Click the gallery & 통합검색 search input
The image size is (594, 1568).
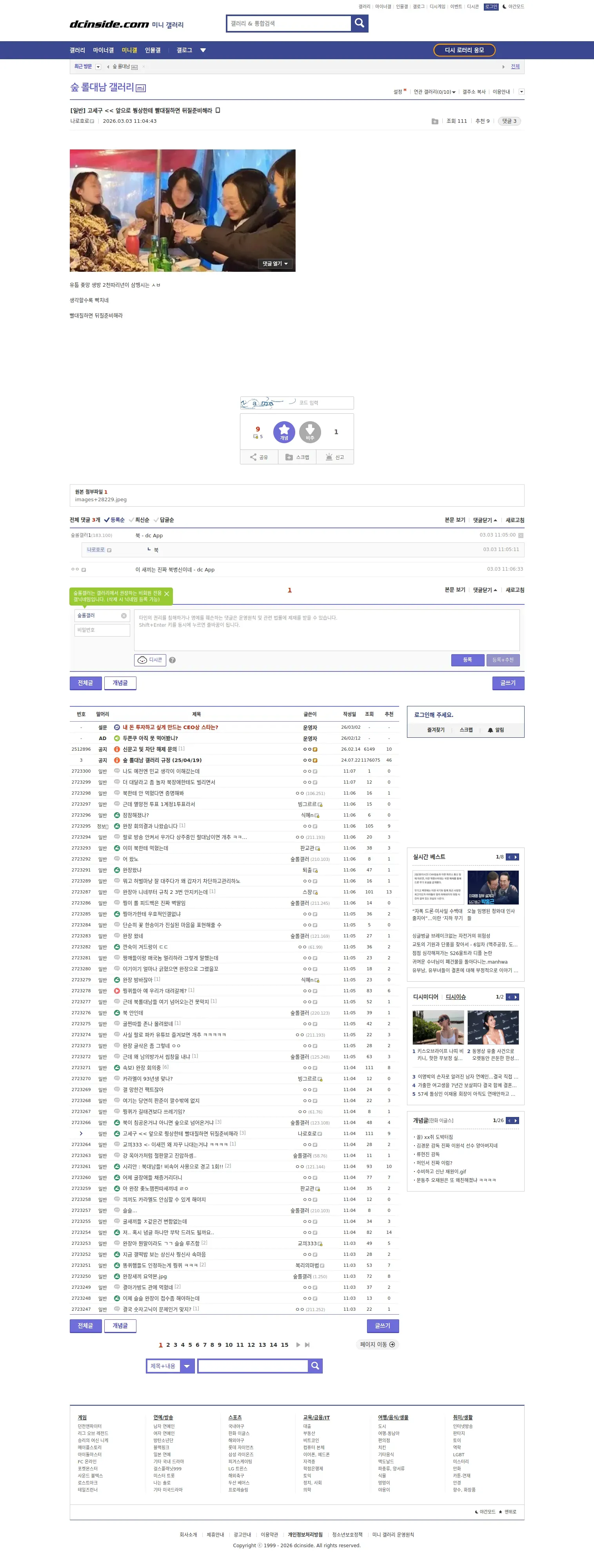tap(289, 23)
